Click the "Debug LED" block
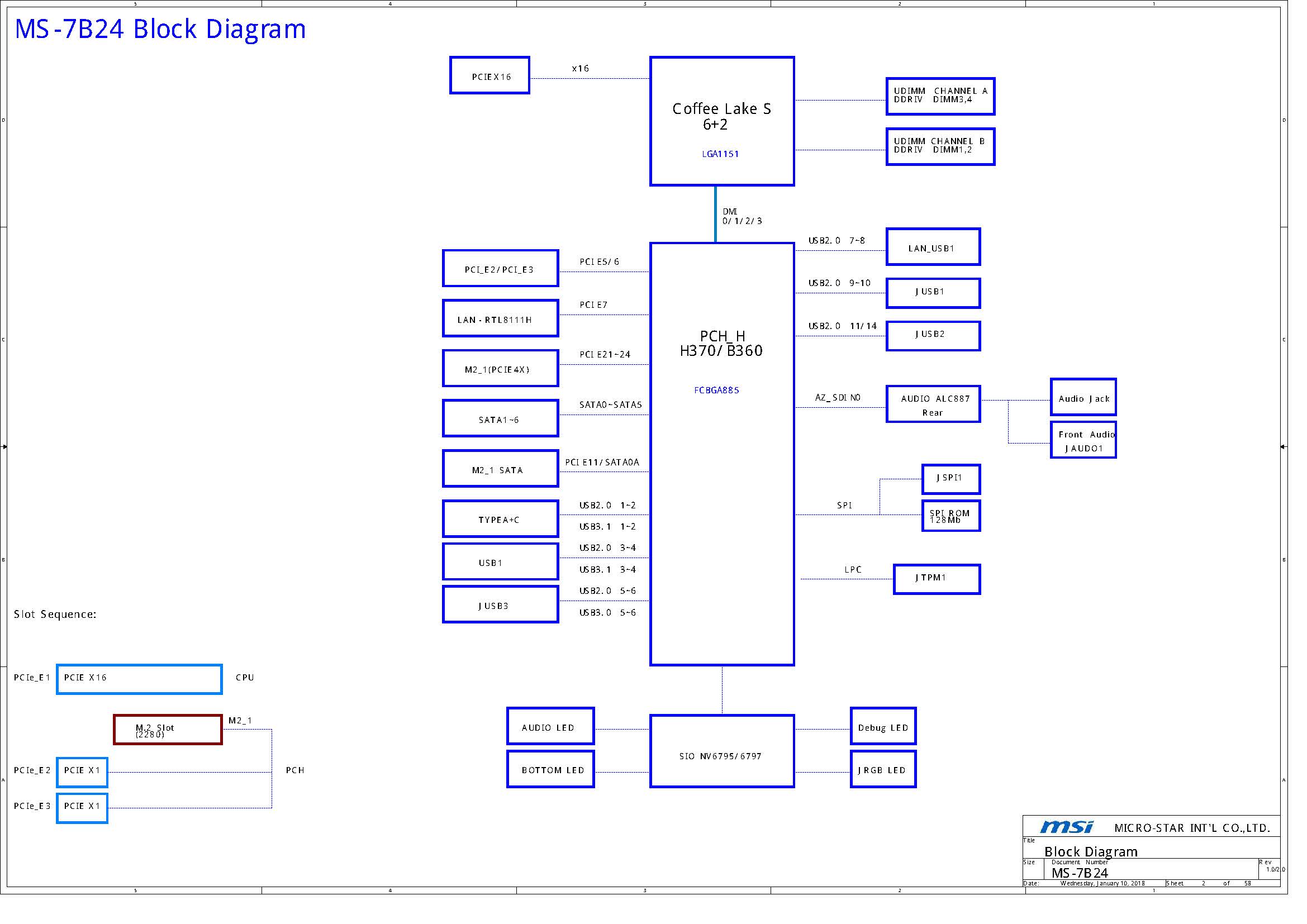The height and width of the screenshot is (924, 1307). (x=883, y=726)
